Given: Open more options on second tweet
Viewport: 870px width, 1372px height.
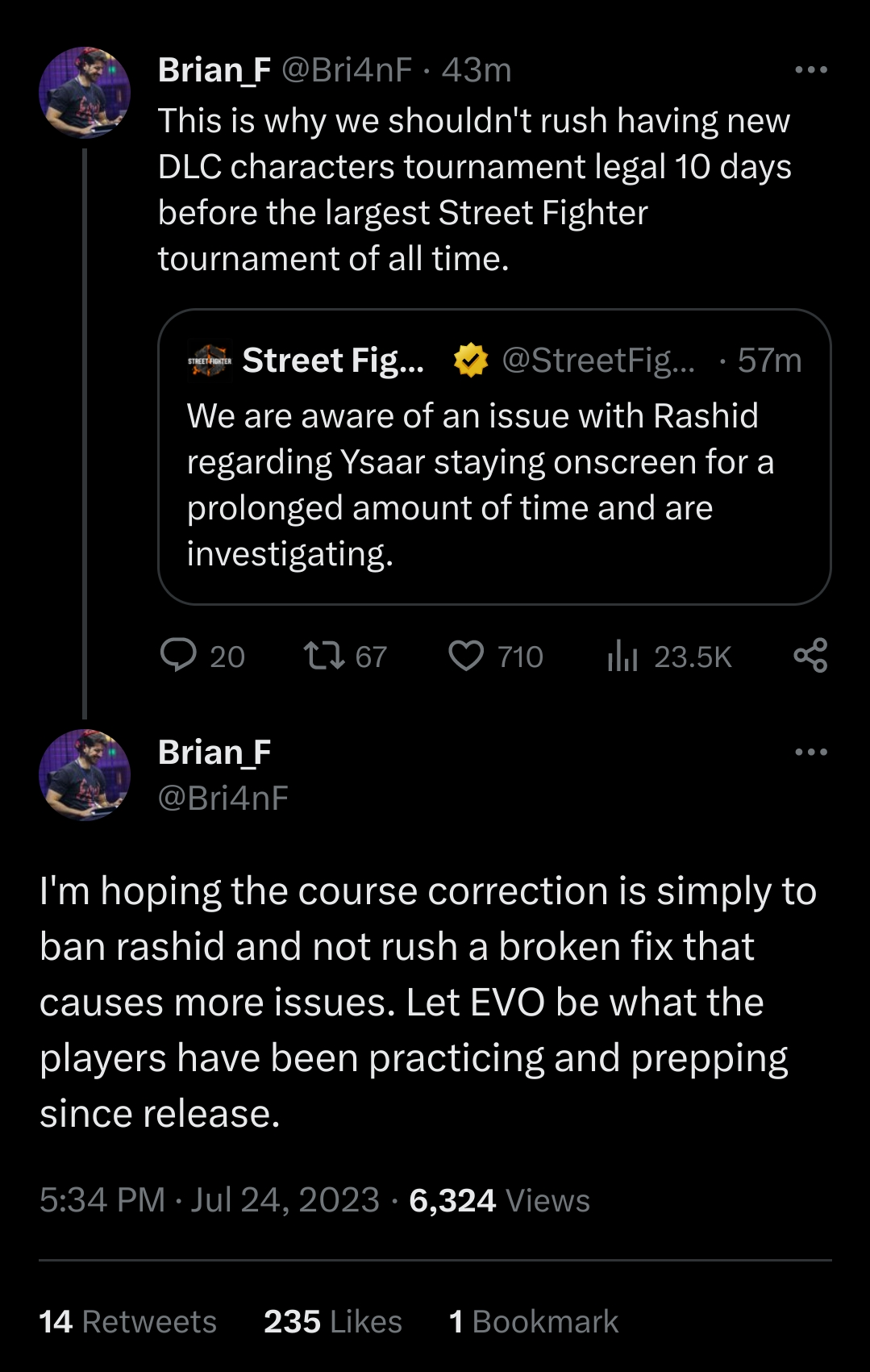Looking at the screenshot, I should point(810,753).
